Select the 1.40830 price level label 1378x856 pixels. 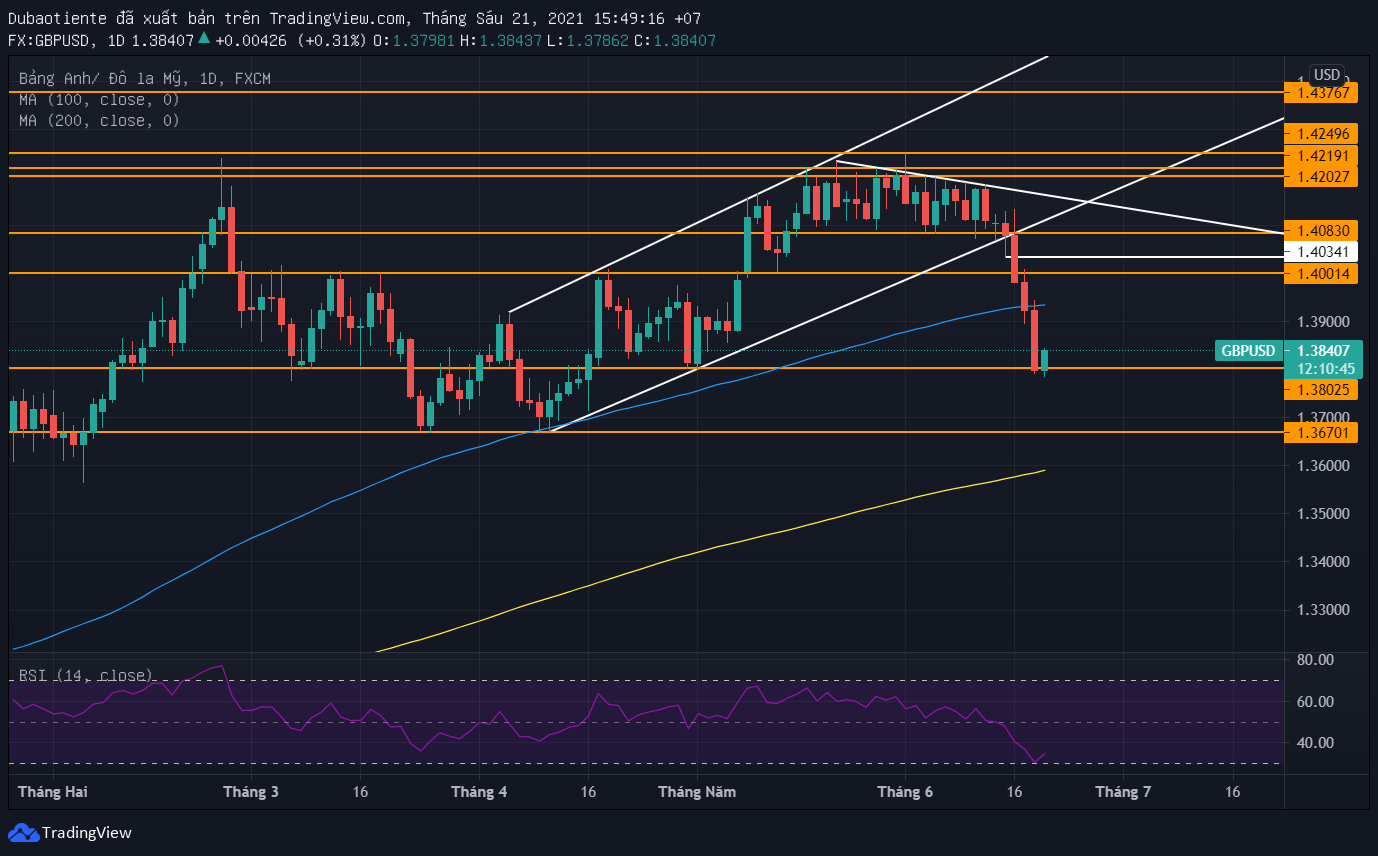tap(1322, 229)
